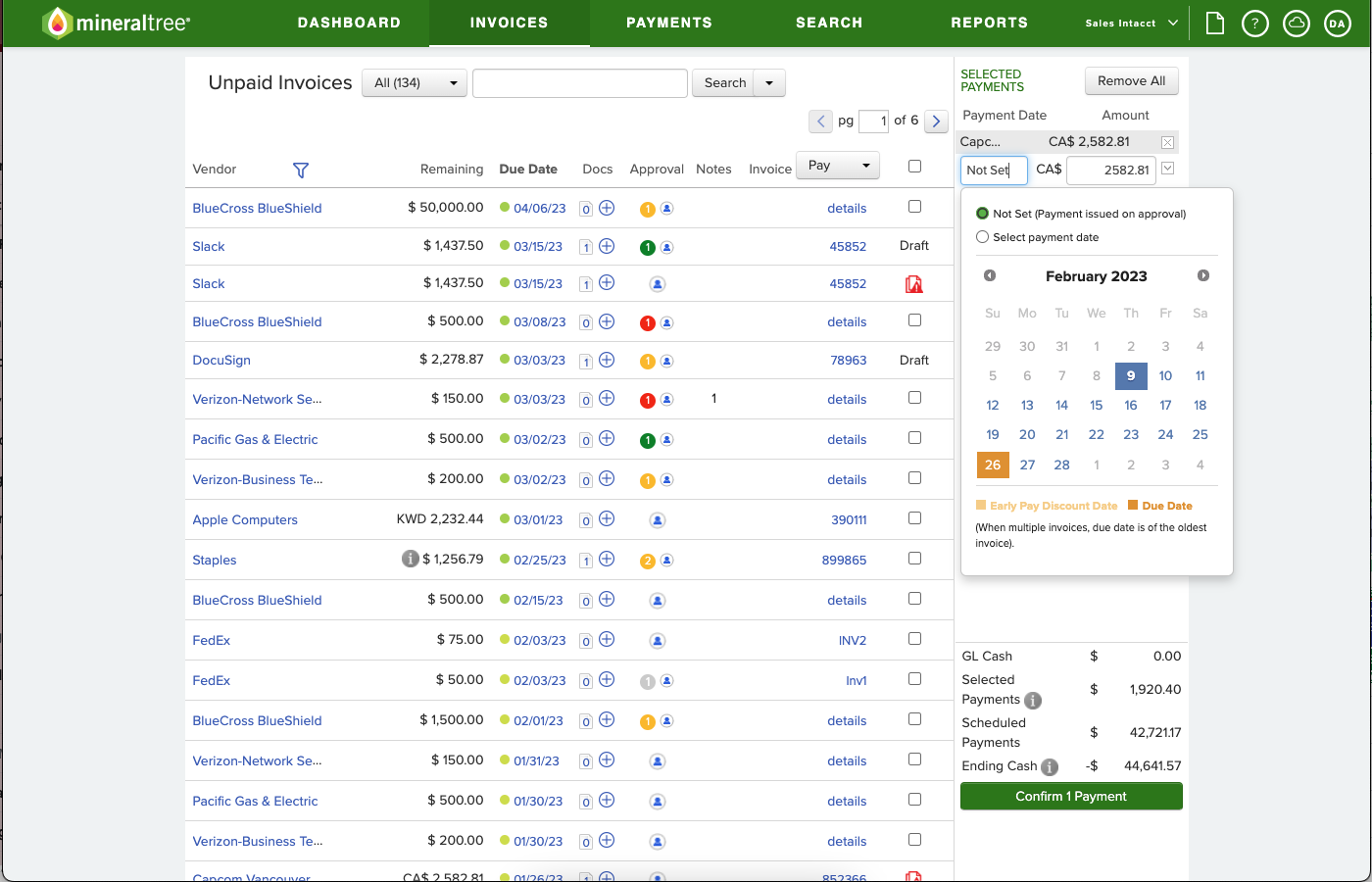Open the All (134) filter dropdown
Image resolution: width=1372 pixels, height=882 pixels.
point(415,83)
